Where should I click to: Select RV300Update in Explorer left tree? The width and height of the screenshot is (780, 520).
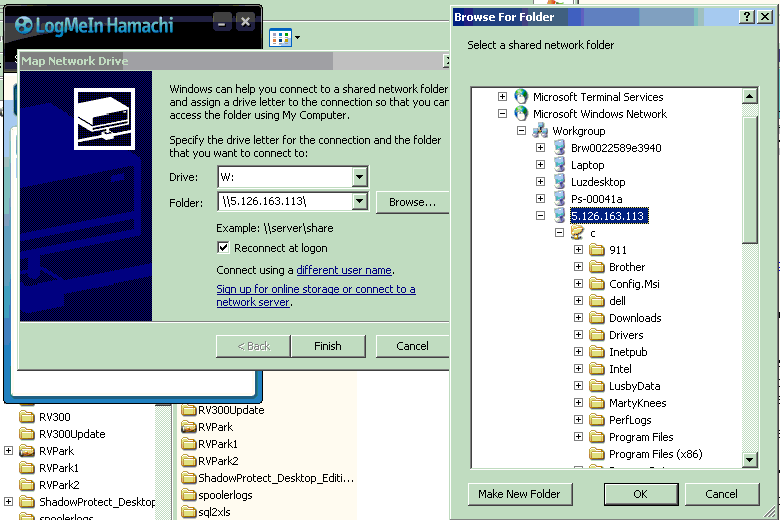click(72, 434)
